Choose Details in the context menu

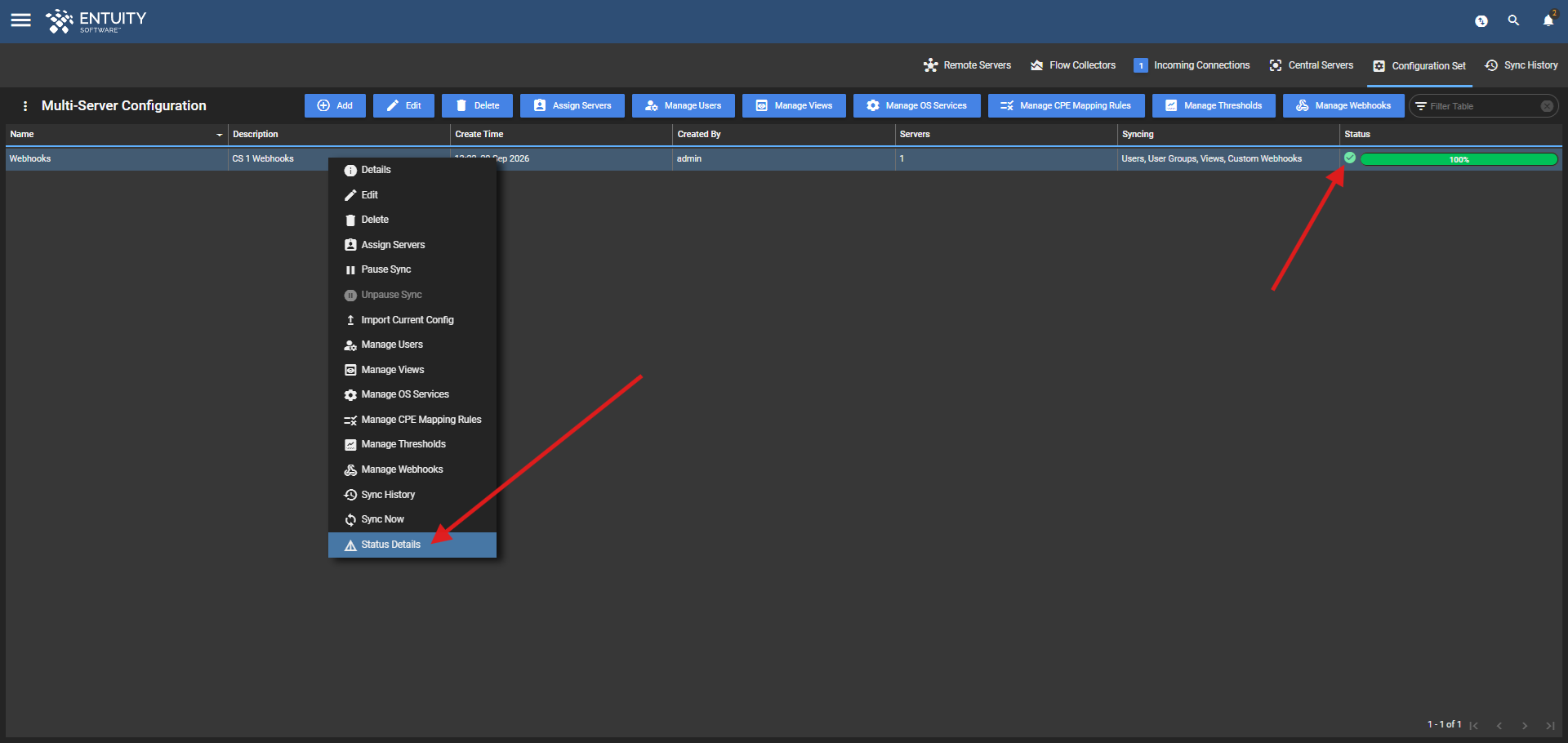412,170
